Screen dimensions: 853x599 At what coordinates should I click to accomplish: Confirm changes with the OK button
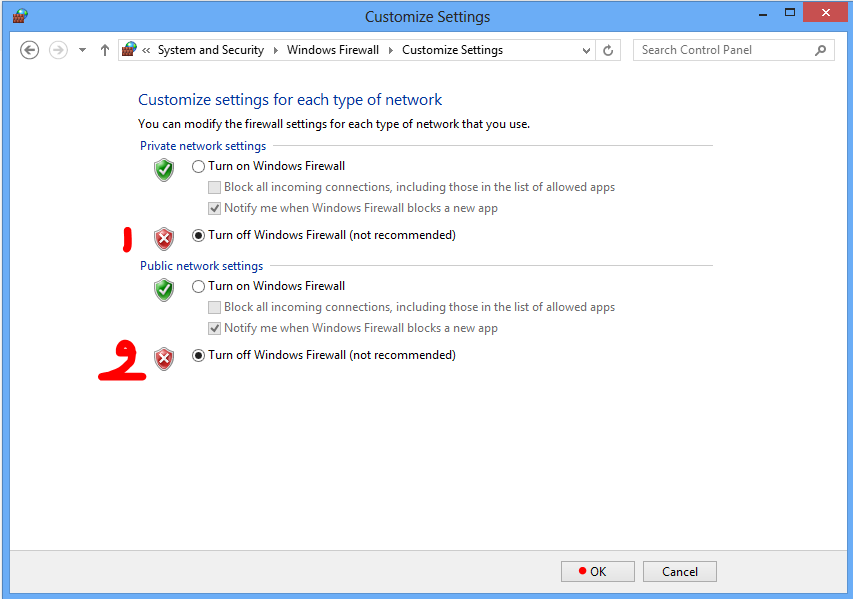click(x=598, y=572)
